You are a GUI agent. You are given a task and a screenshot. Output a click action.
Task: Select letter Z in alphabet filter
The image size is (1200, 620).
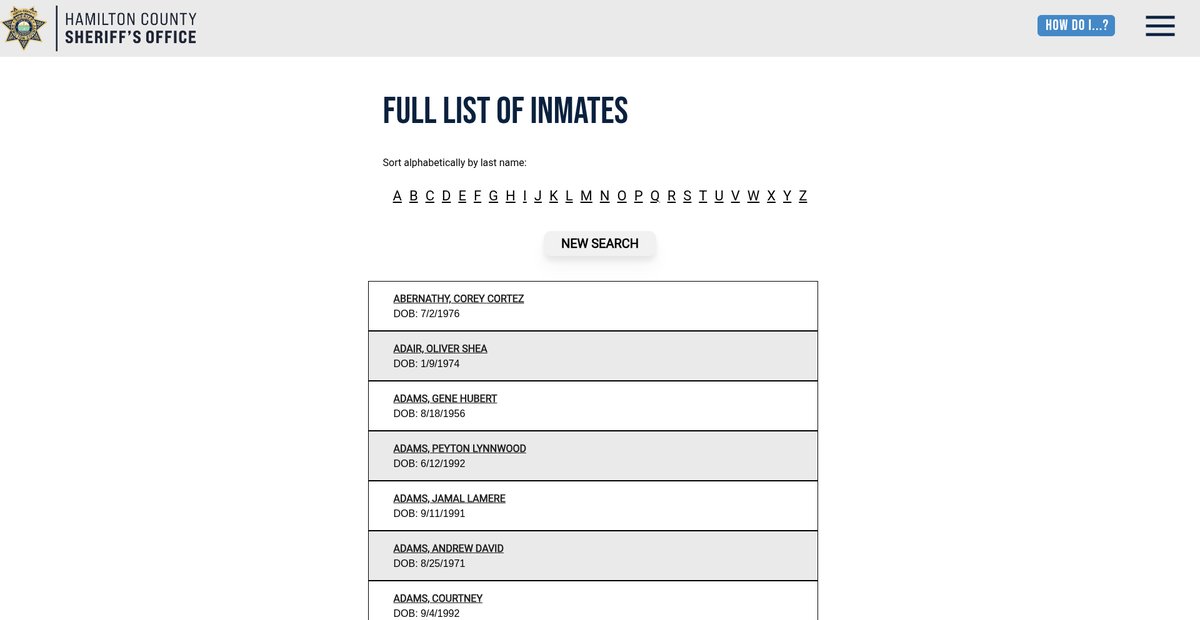[803, 196]
